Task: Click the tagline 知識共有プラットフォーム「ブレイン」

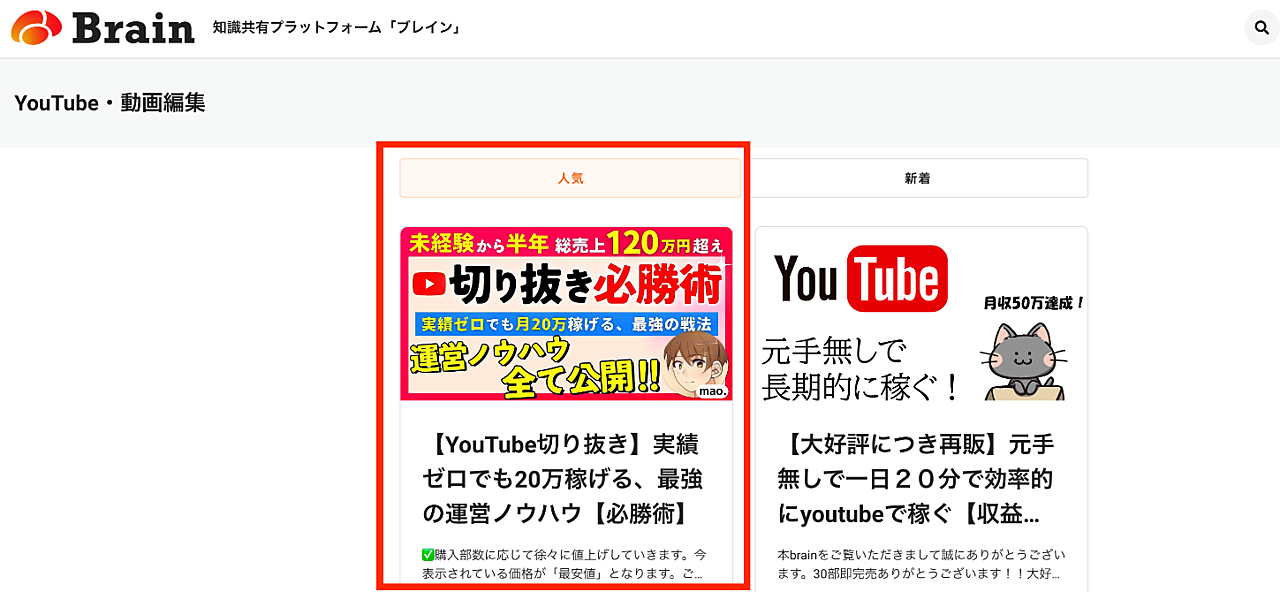Action: [337, 28]
